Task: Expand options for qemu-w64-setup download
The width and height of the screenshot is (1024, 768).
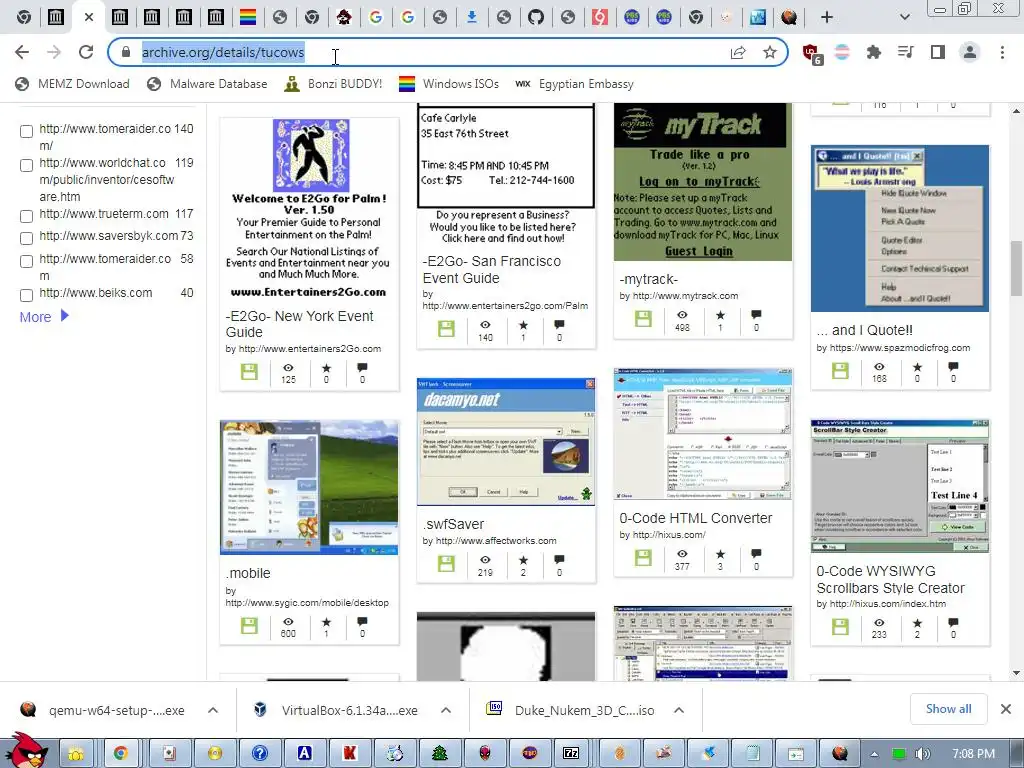Action: [x=213, y=710]
